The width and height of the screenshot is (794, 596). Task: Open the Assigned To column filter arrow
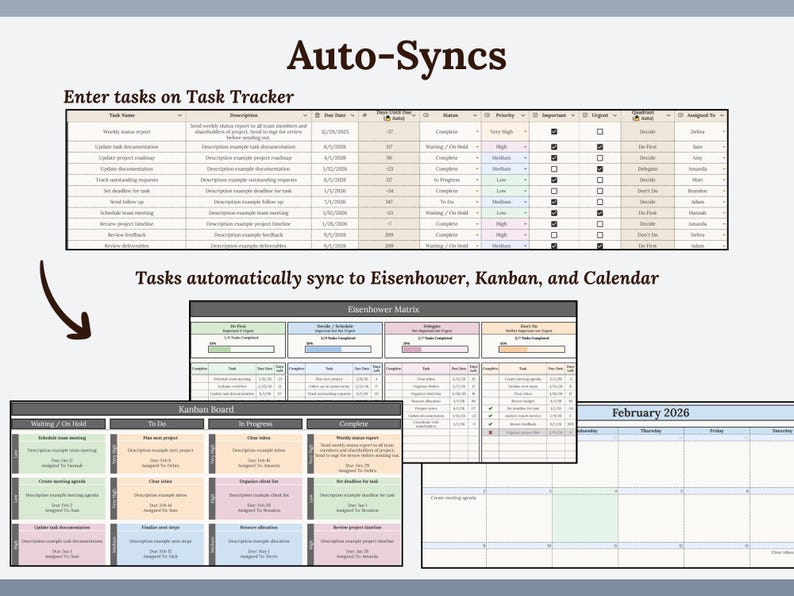click(722, 115)
